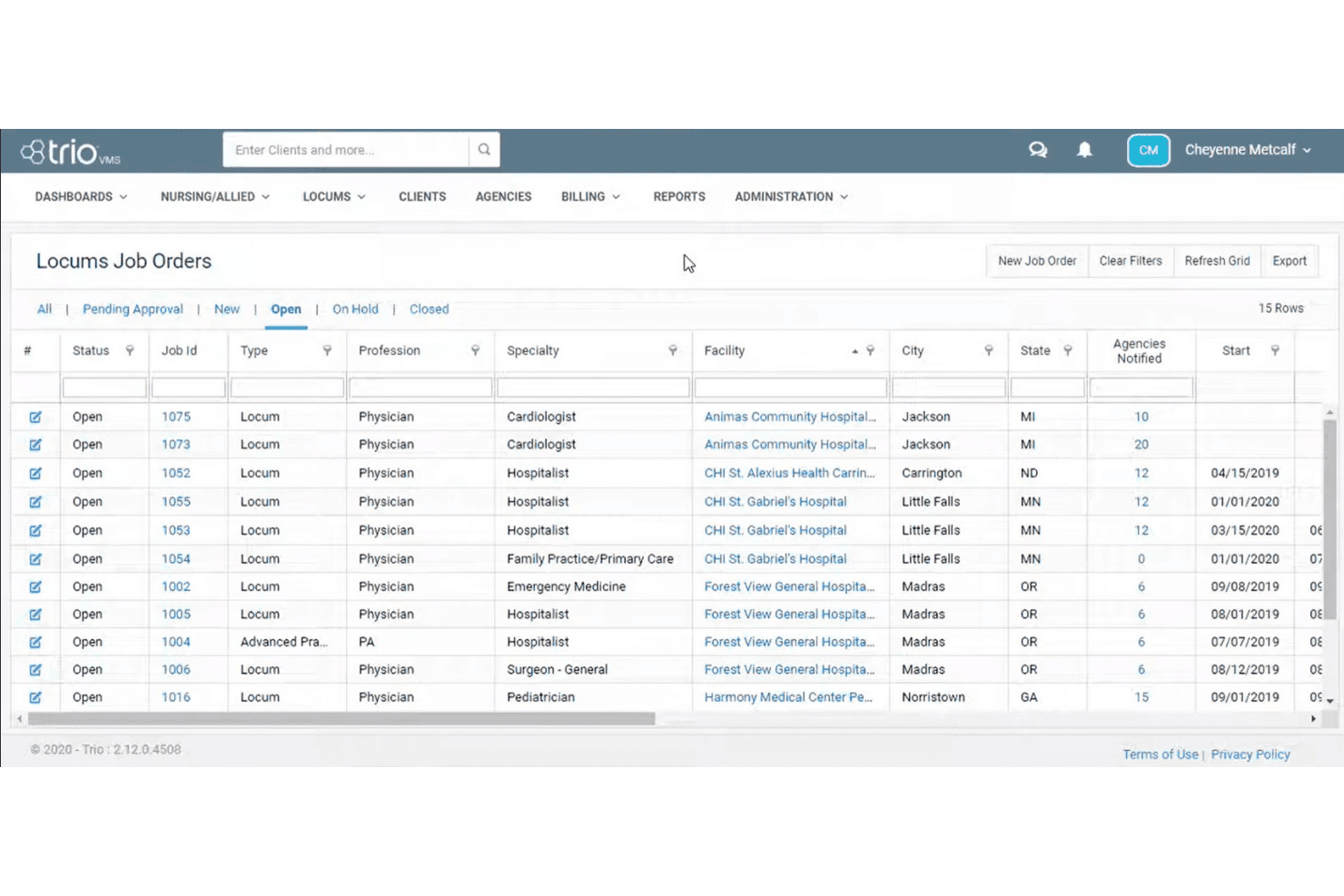Focus the Enter Clients and more search box

point(346,150)
